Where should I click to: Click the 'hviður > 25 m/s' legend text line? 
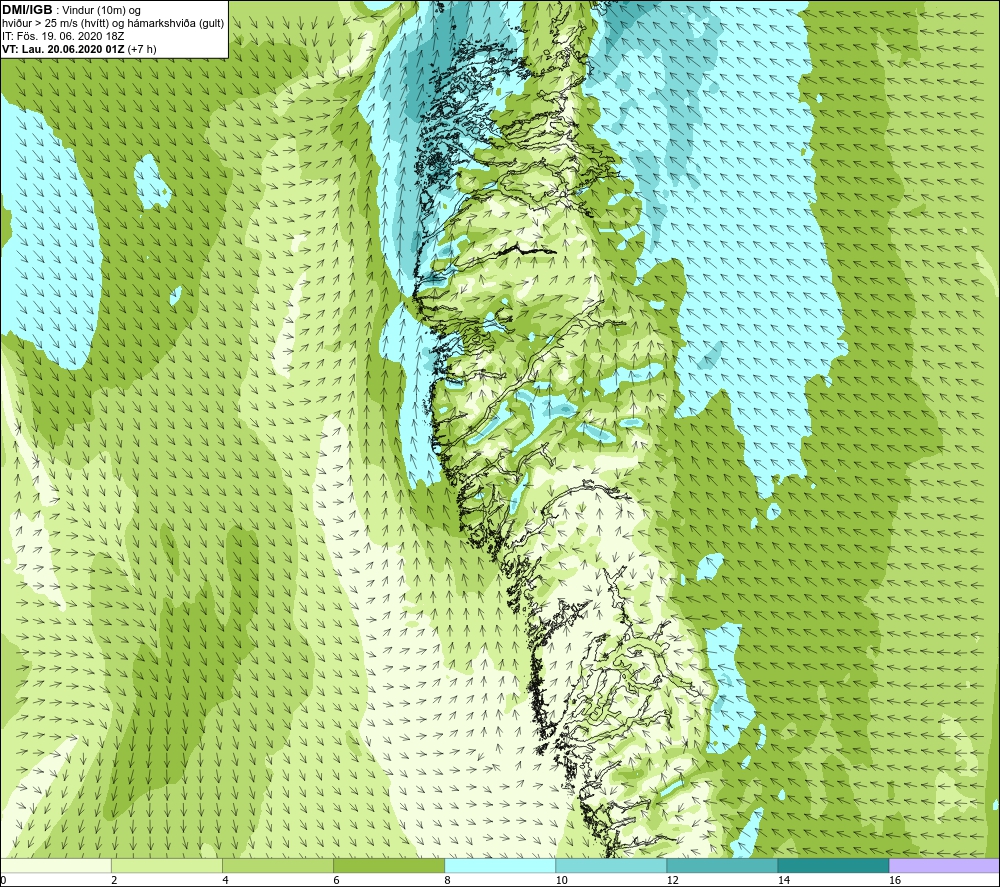[113, 24]
